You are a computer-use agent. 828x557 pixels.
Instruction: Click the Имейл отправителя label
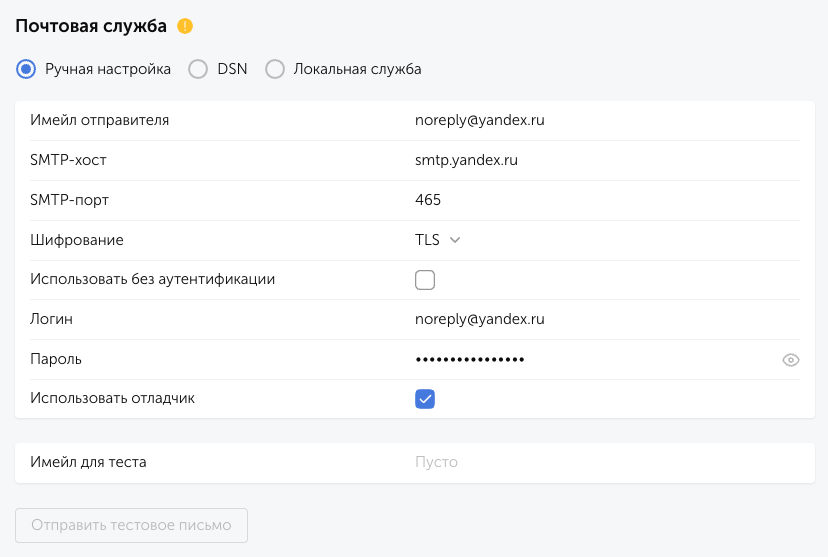pyautogui.click(x=99, y=120)
